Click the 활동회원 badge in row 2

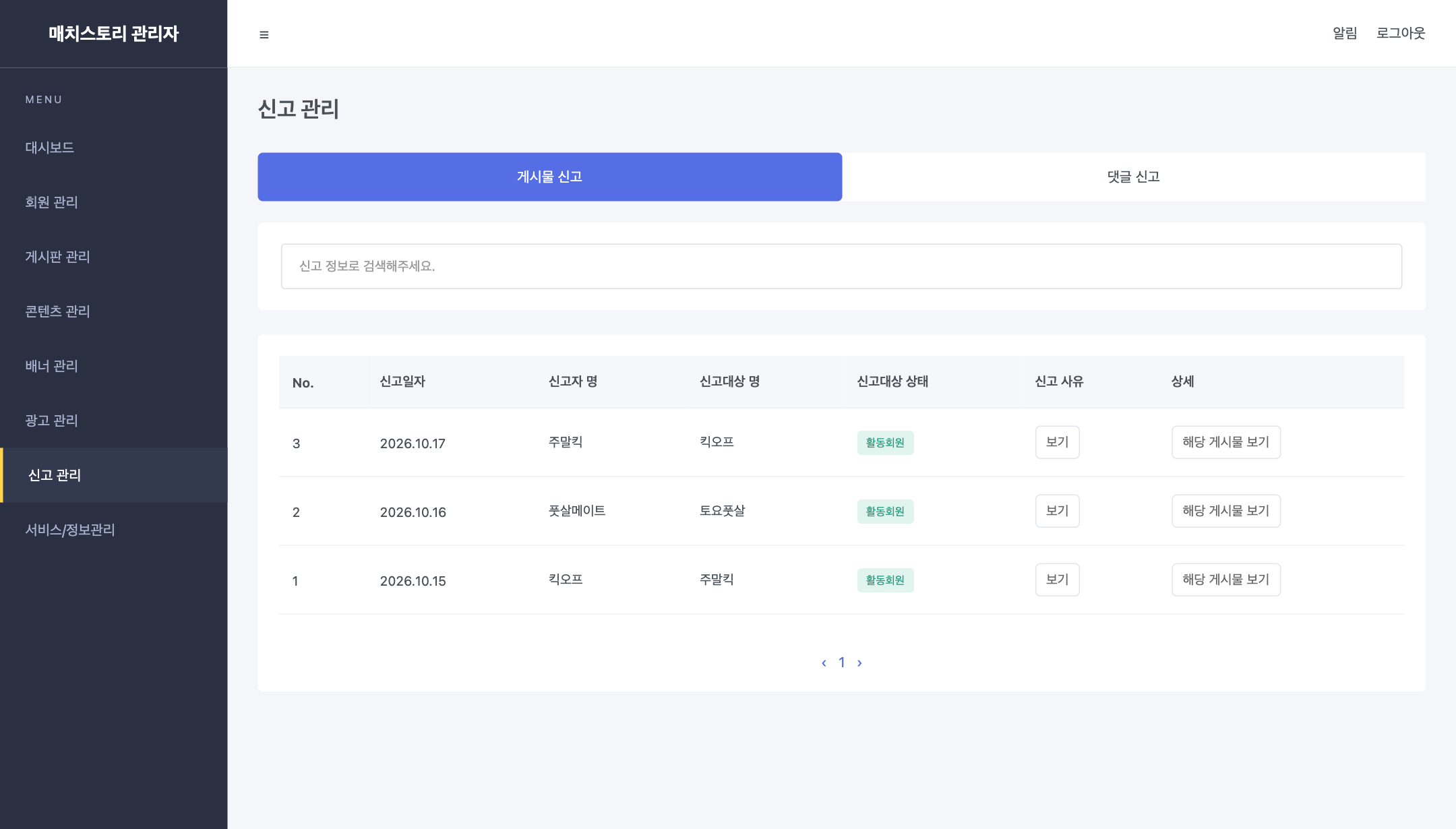pos(885,512)
